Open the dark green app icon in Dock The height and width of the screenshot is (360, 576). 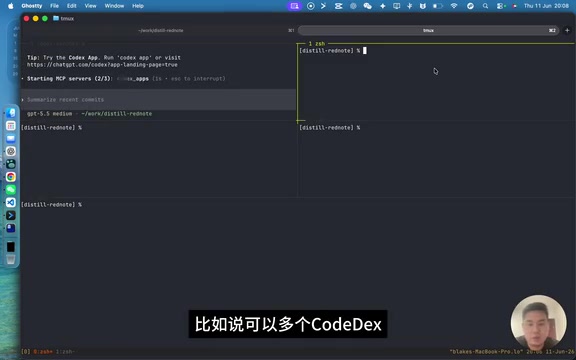coord(11,164)
